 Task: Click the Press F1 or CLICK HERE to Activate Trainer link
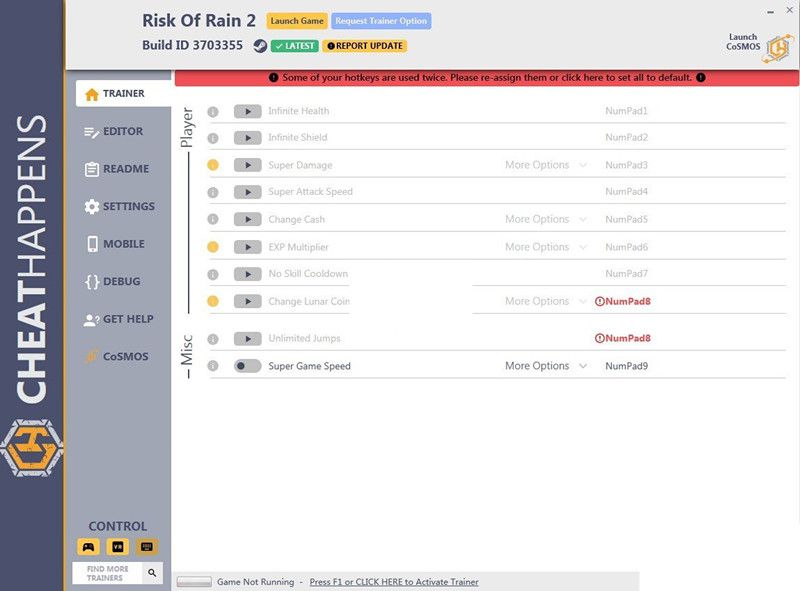point(394,582)
